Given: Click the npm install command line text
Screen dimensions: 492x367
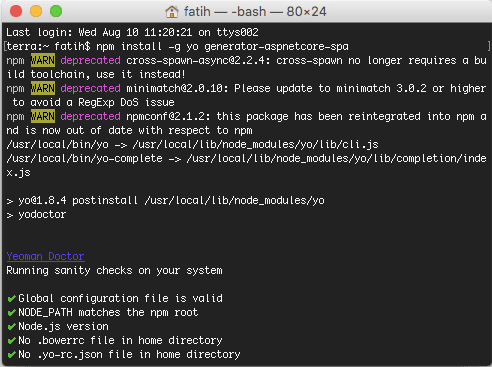Looking at the screenshot, I should pos(222,46).
